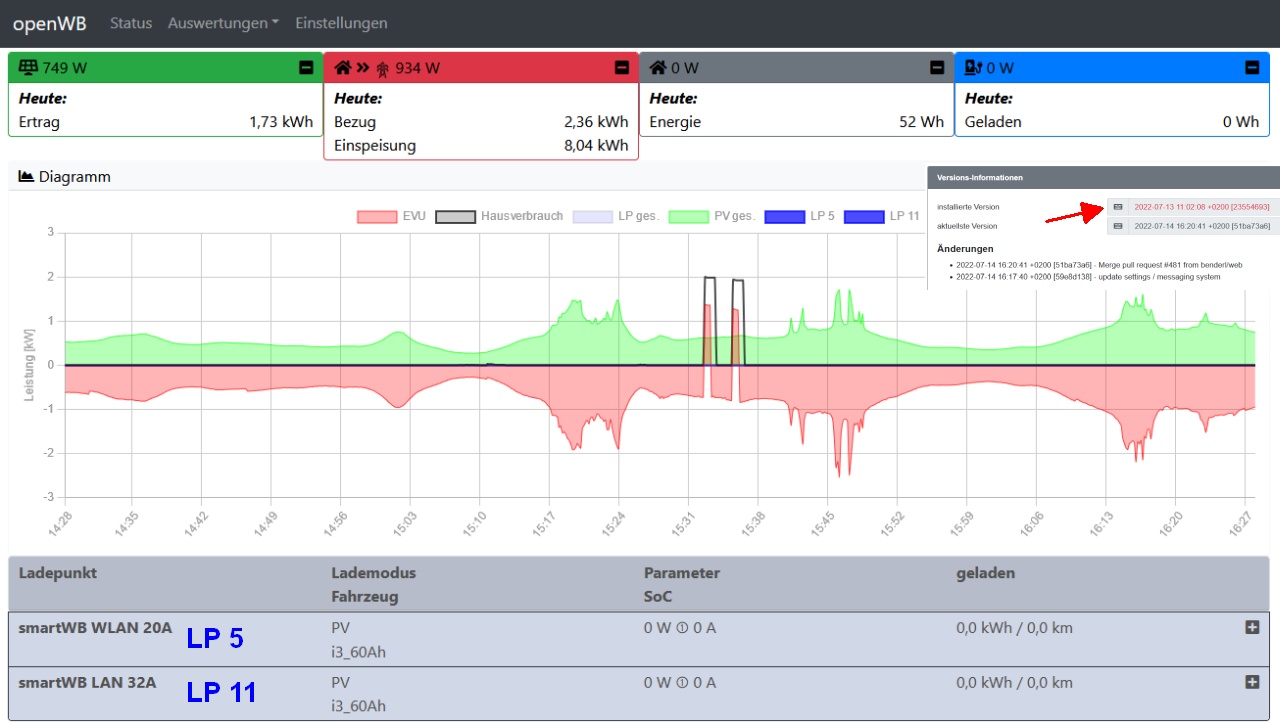Click icon beside aktuellste Version field

(1118, 226)
